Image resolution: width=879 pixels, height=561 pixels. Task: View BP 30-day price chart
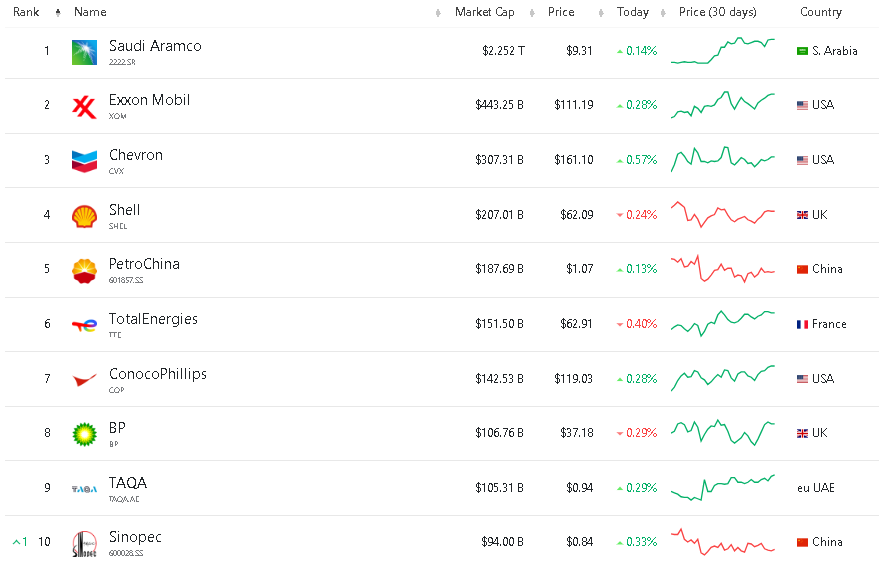click(723, 433)
